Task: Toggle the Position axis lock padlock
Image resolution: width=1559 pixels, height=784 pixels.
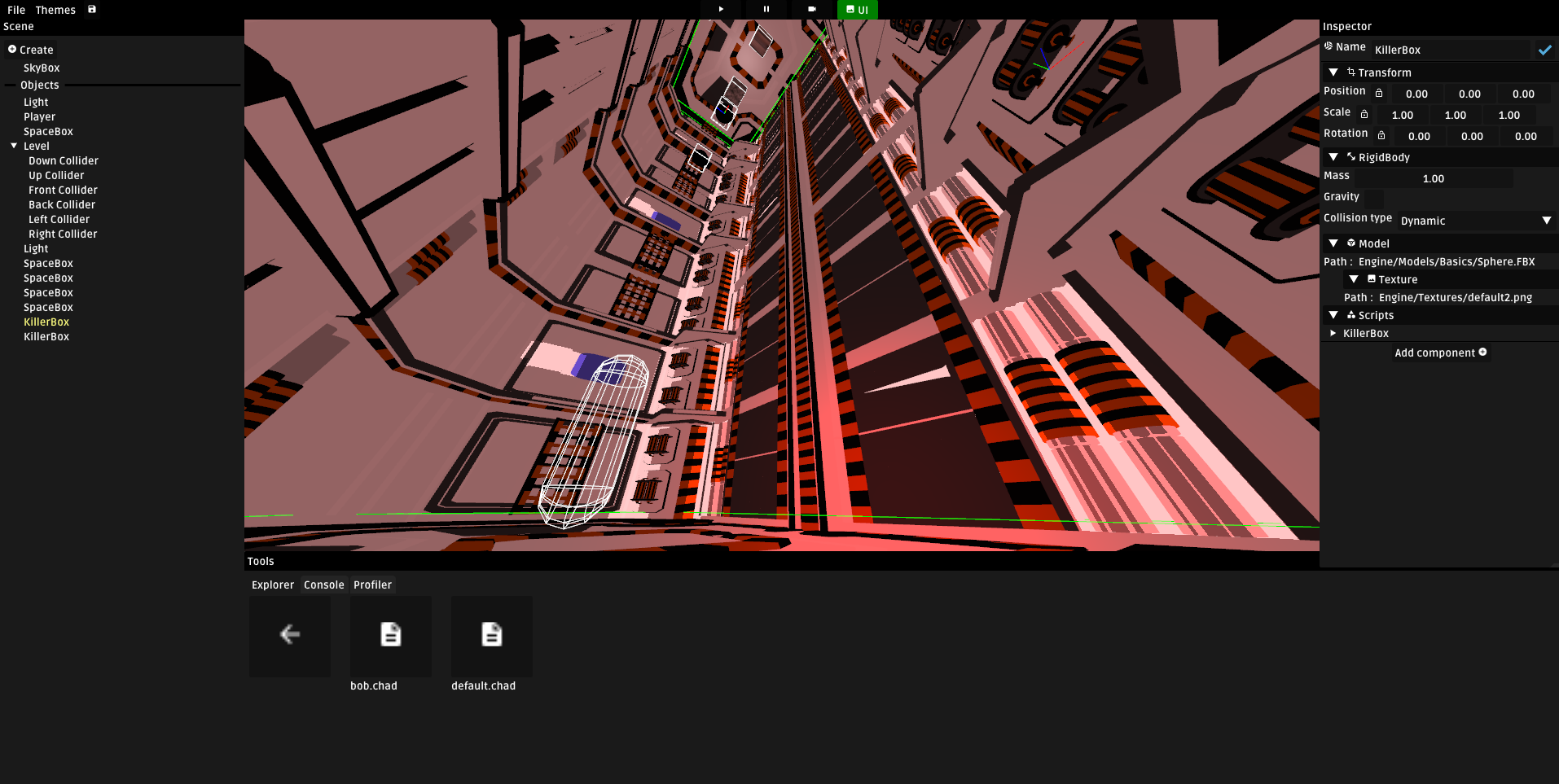Action: point(1378,92)
